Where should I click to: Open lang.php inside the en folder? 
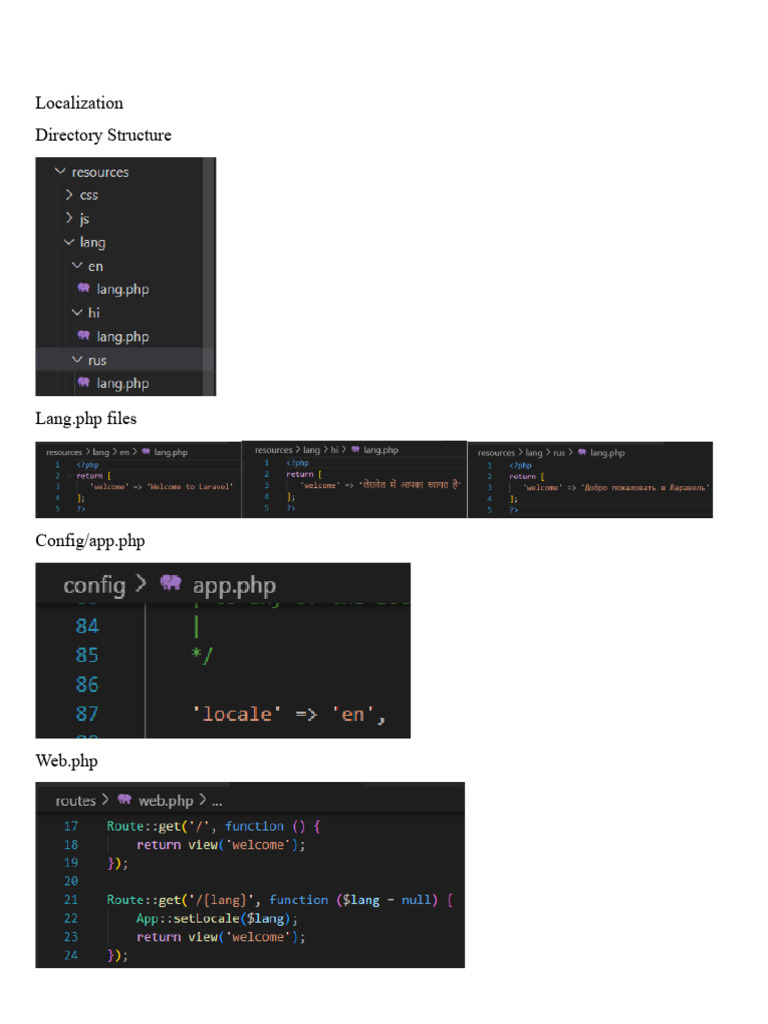click(123, 289)
